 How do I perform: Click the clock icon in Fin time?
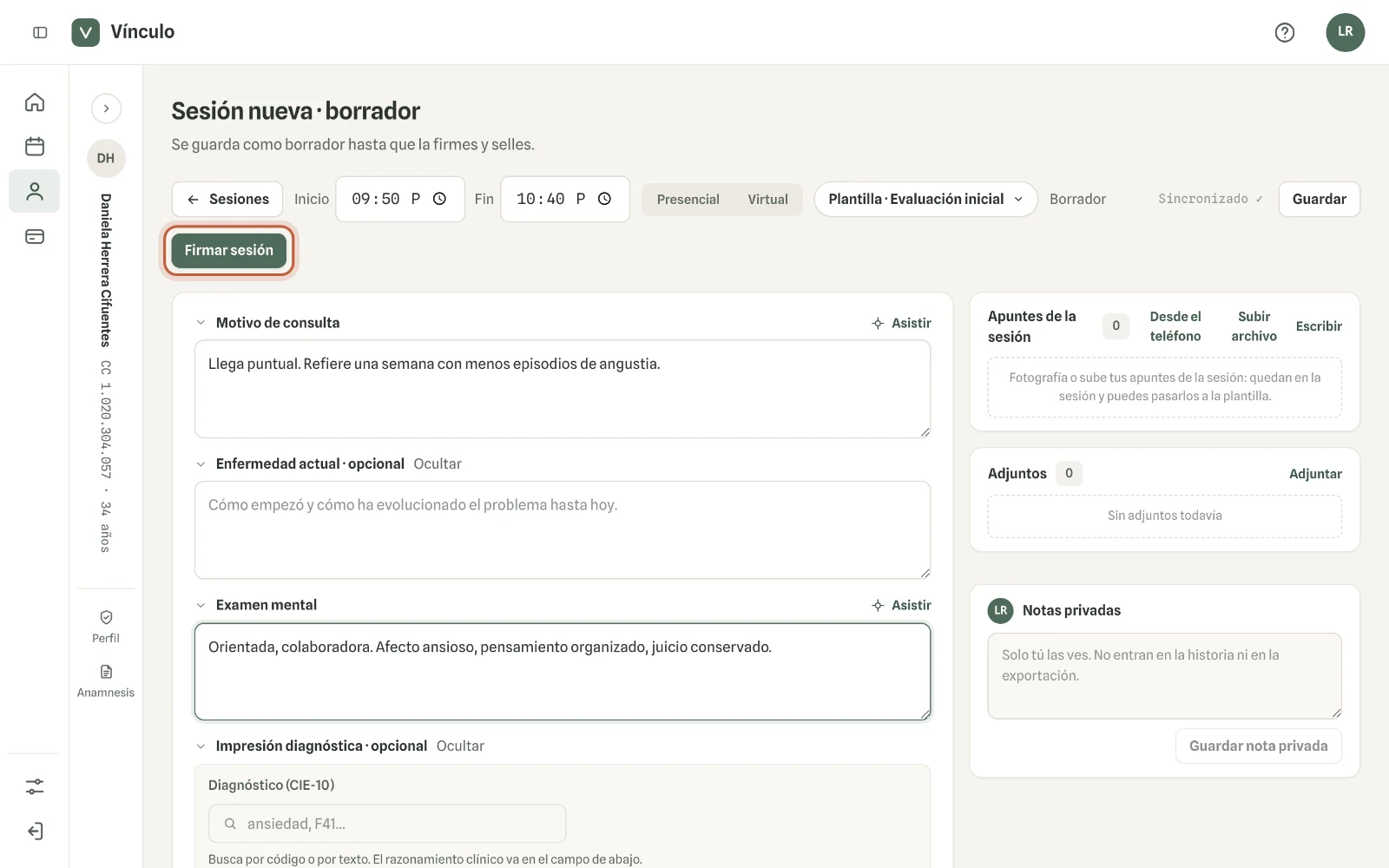tap(605, 199)
